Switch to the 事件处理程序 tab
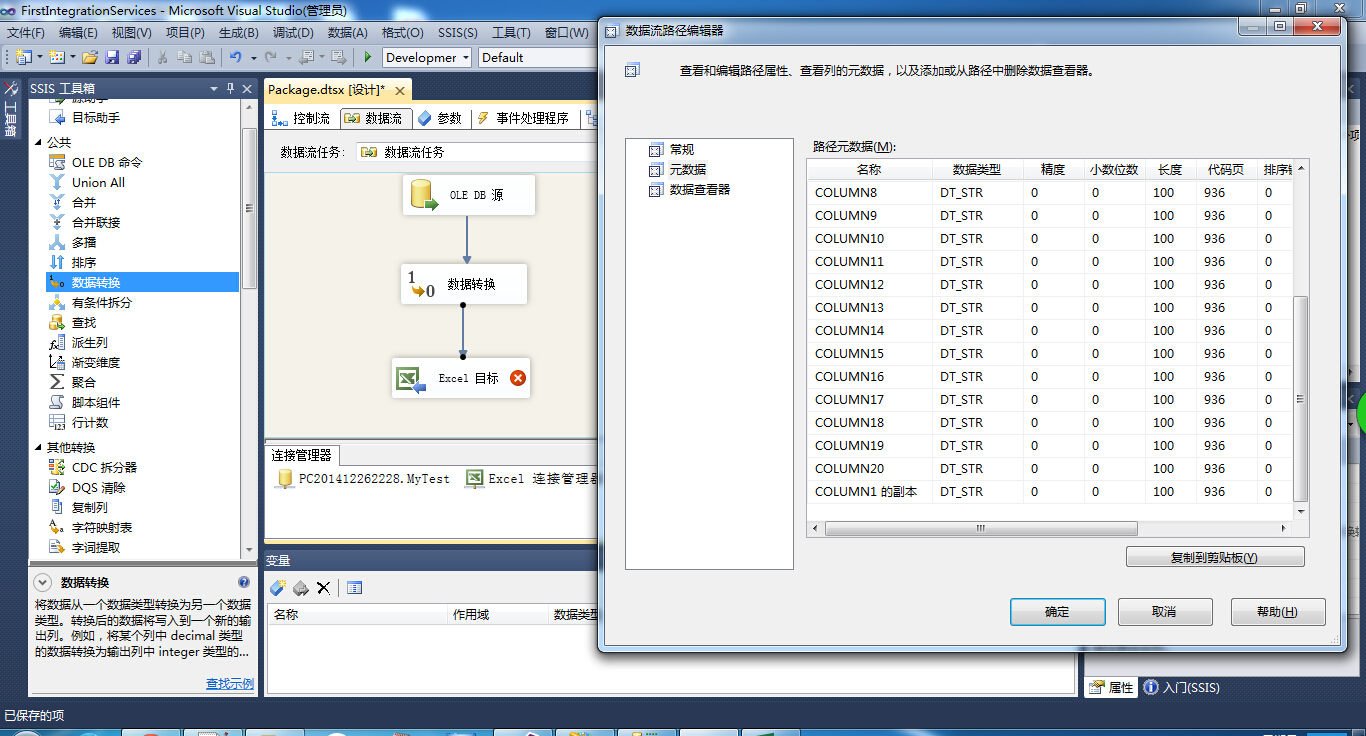The height and width of the screenshot is (736, 1366). tap(523, 118)
